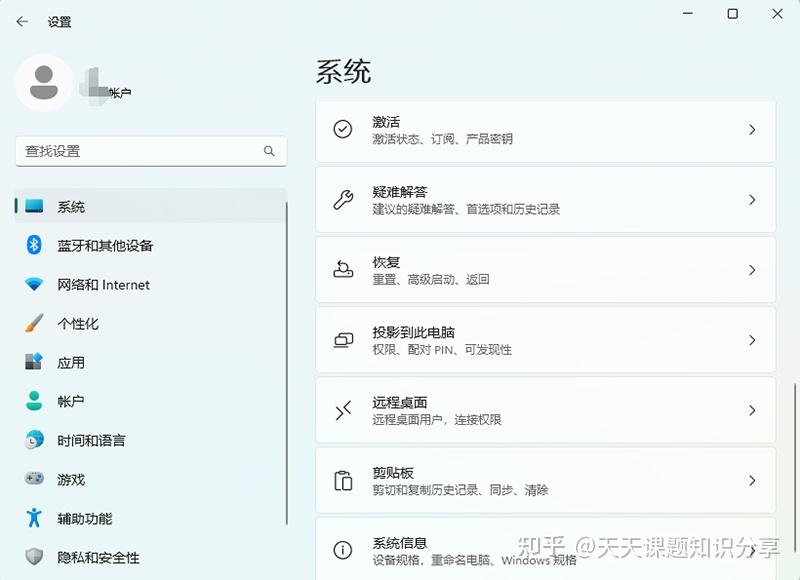Click 剪切和复制历史记录、同步、清除 description
The image size is (800, 580).
[460, 490]
